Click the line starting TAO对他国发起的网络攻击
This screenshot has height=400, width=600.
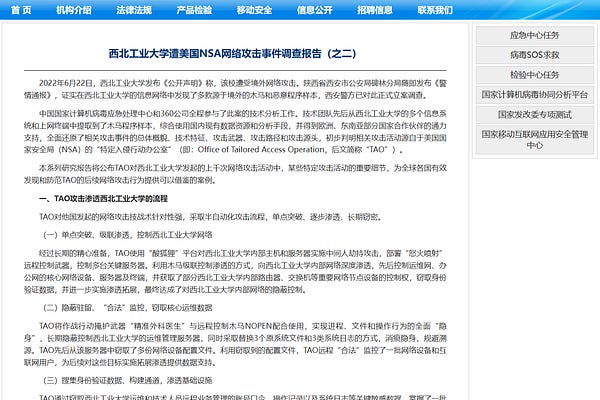pos(210,217)
